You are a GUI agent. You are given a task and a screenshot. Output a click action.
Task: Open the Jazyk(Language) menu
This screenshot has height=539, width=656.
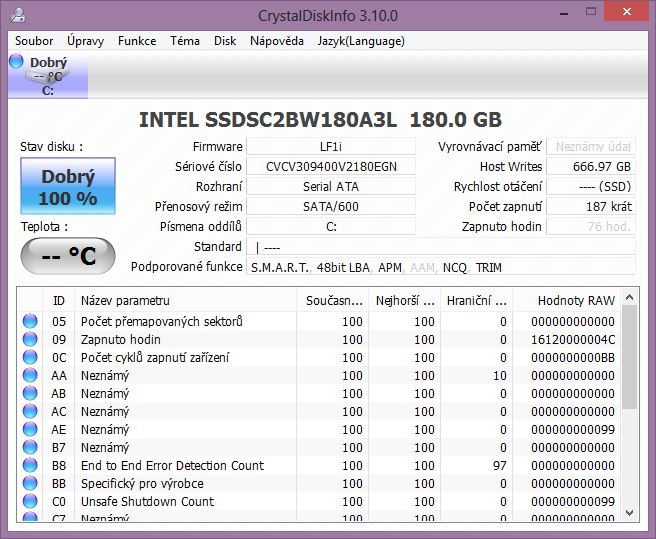(x=361, y=41)
